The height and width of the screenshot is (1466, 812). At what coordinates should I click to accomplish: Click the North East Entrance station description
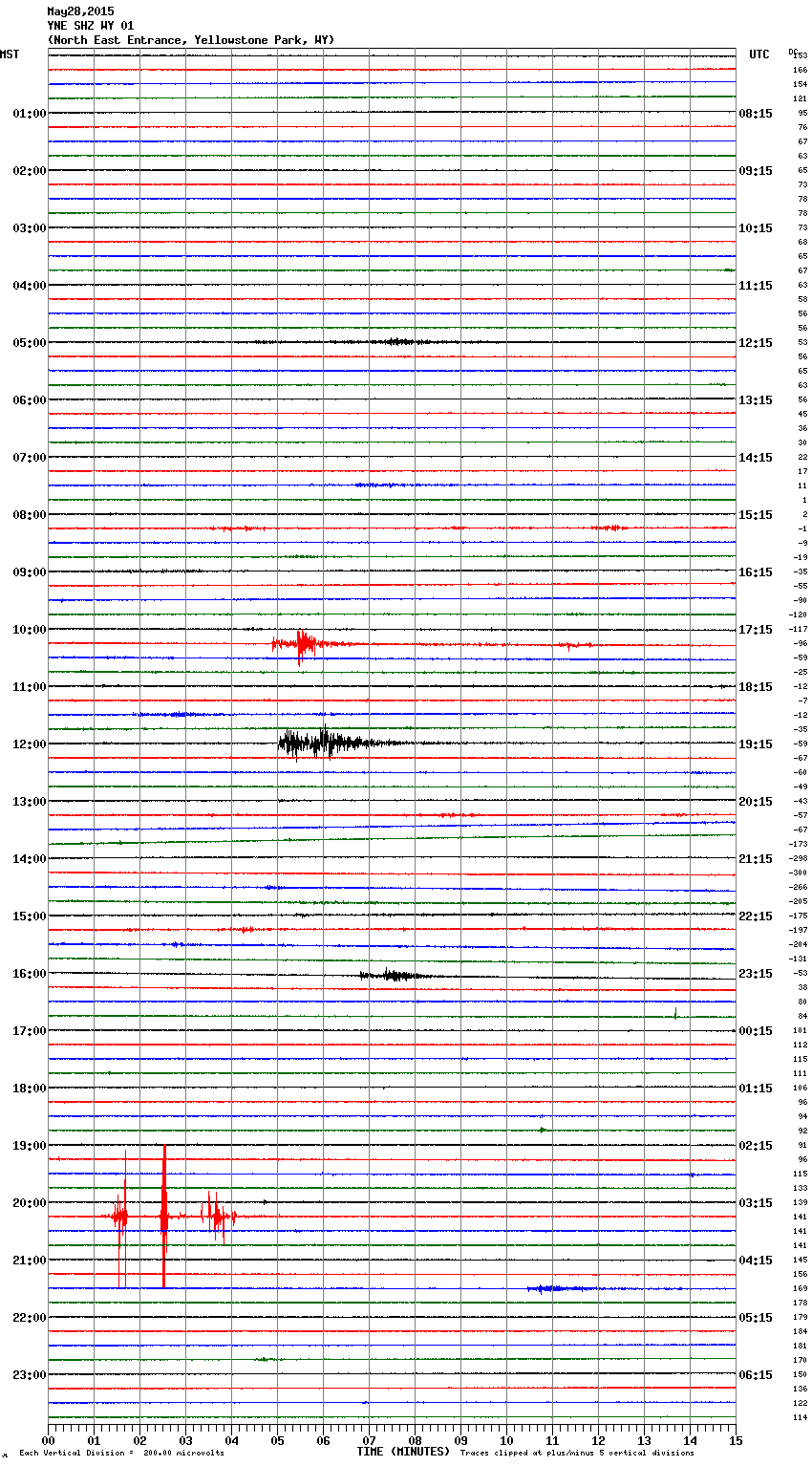(x=191, y=40)
